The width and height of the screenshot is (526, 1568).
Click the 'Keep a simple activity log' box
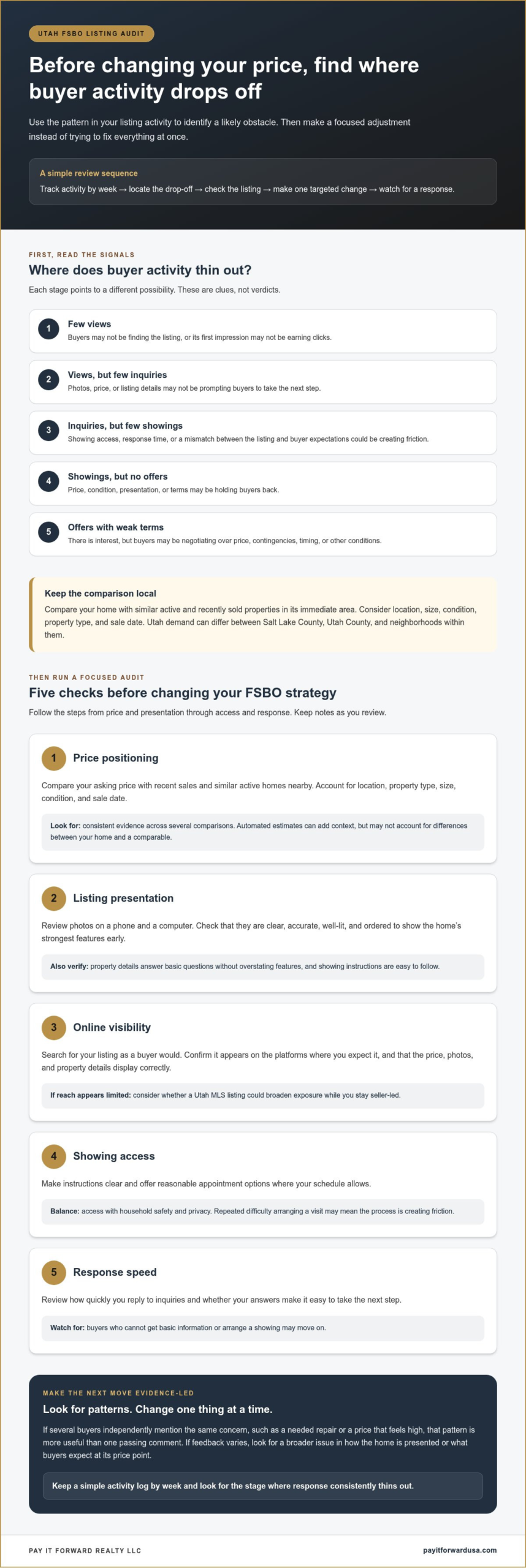(263, 1486)
